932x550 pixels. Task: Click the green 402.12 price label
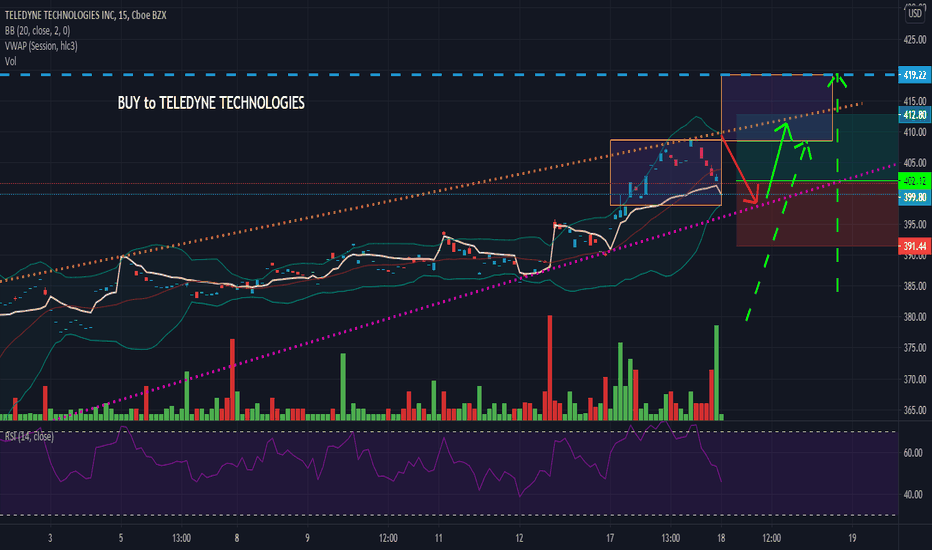pyautogui.click(x=914, y=181)
